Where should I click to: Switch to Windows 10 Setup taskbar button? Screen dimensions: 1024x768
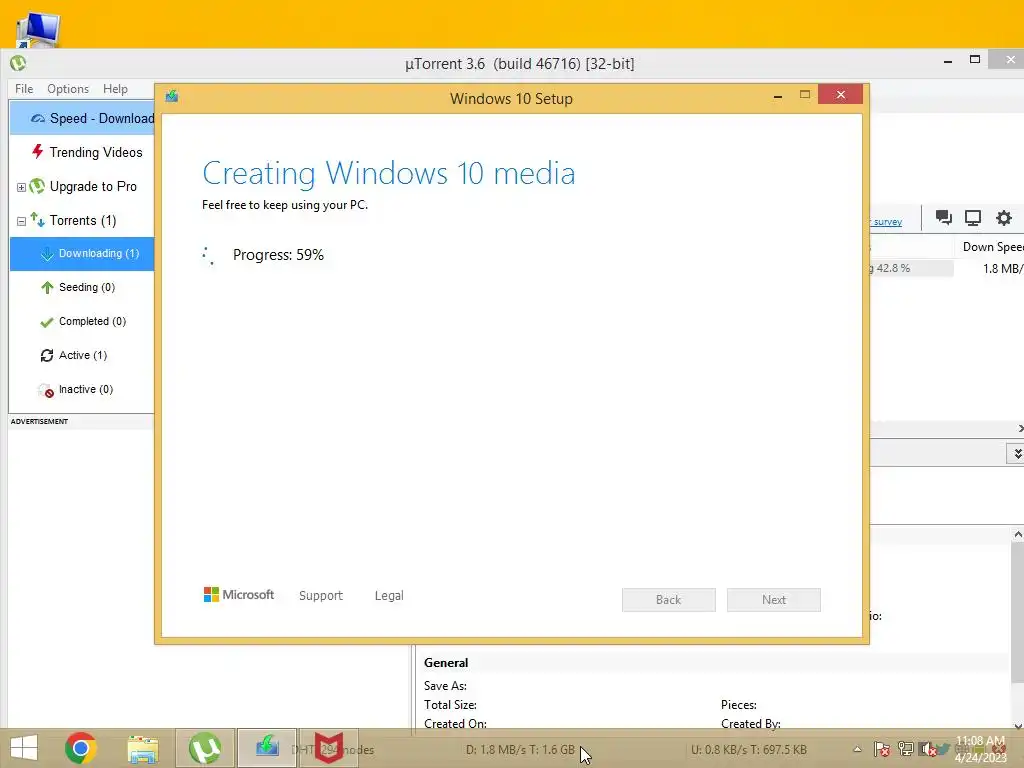(x=267, y=748)
